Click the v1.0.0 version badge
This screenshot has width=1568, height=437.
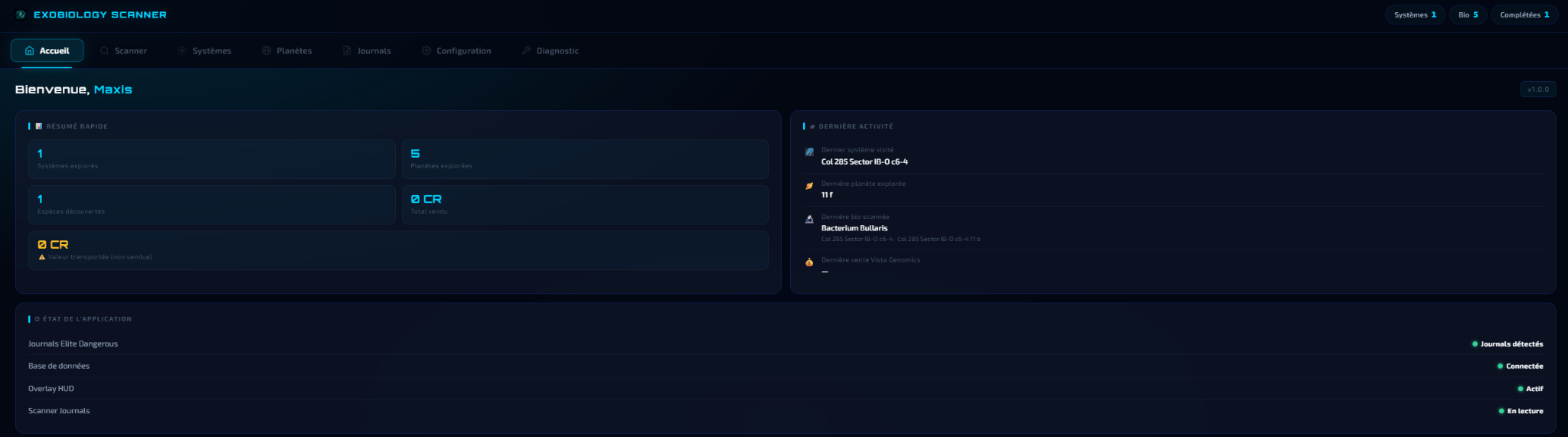(x=1537, y=90)
